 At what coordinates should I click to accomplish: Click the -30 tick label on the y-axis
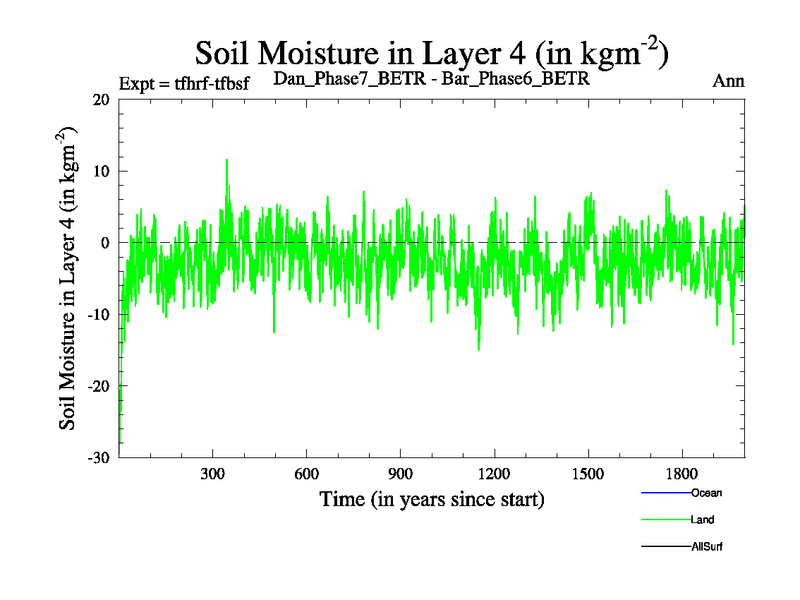[97, 457]
